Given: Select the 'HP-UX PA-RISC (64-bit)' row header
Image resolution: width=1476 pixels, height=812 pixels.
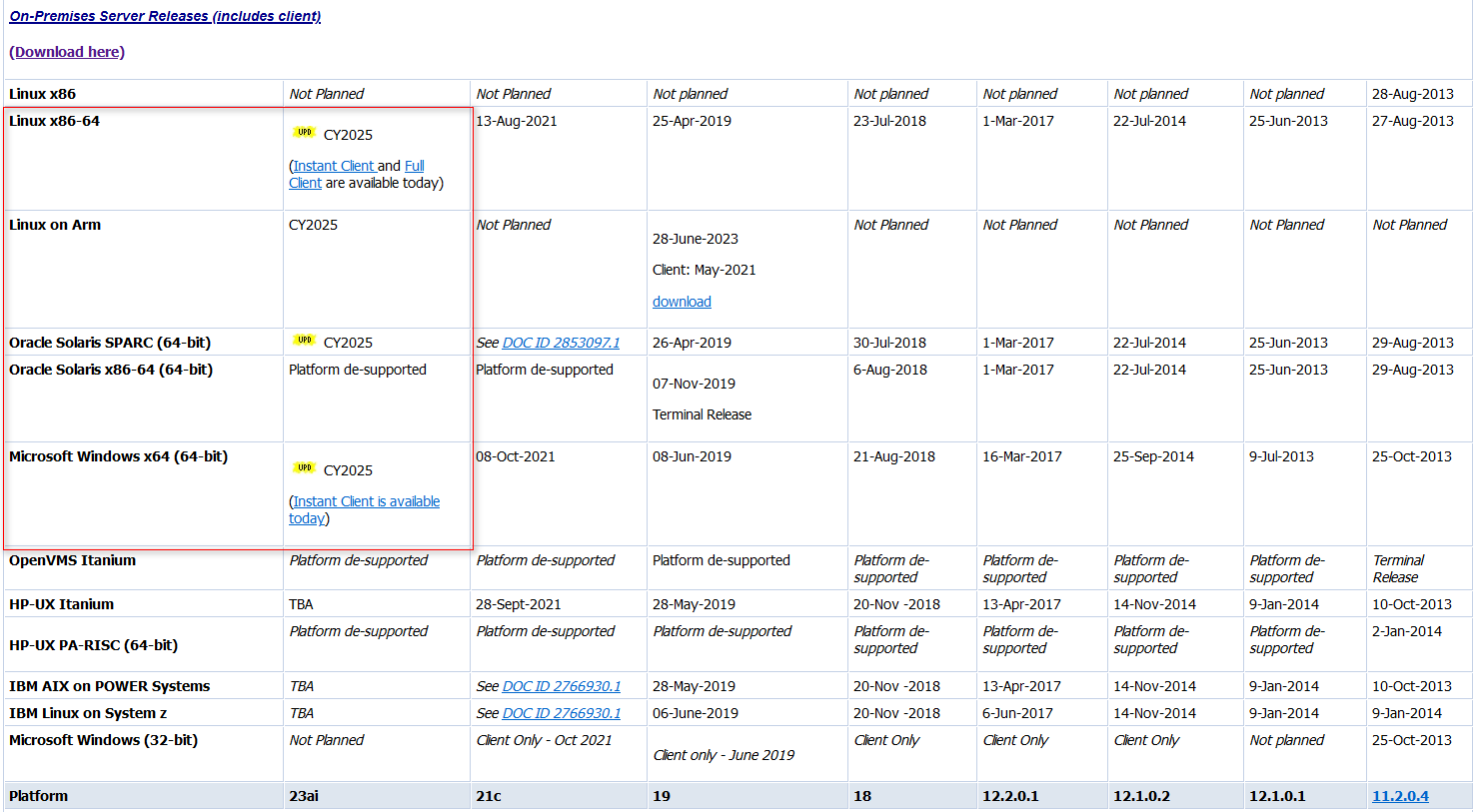Looking at the screenshot, I should tap(93, 645).
